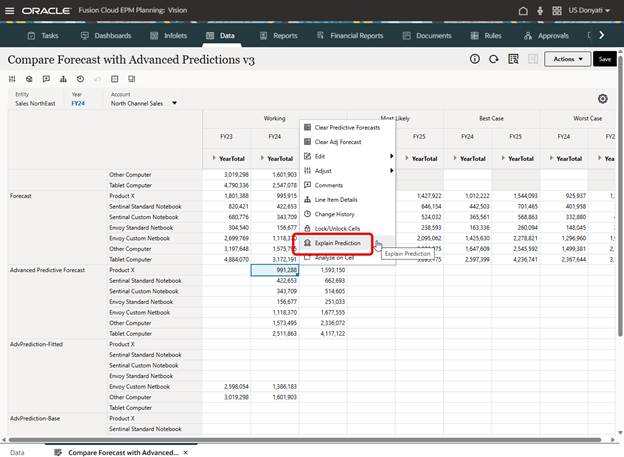Screen dimensions: 624x457
Task: Expand the North Channel Sales account dropdown
Action: pyautogui.click(x=174, y=102)
